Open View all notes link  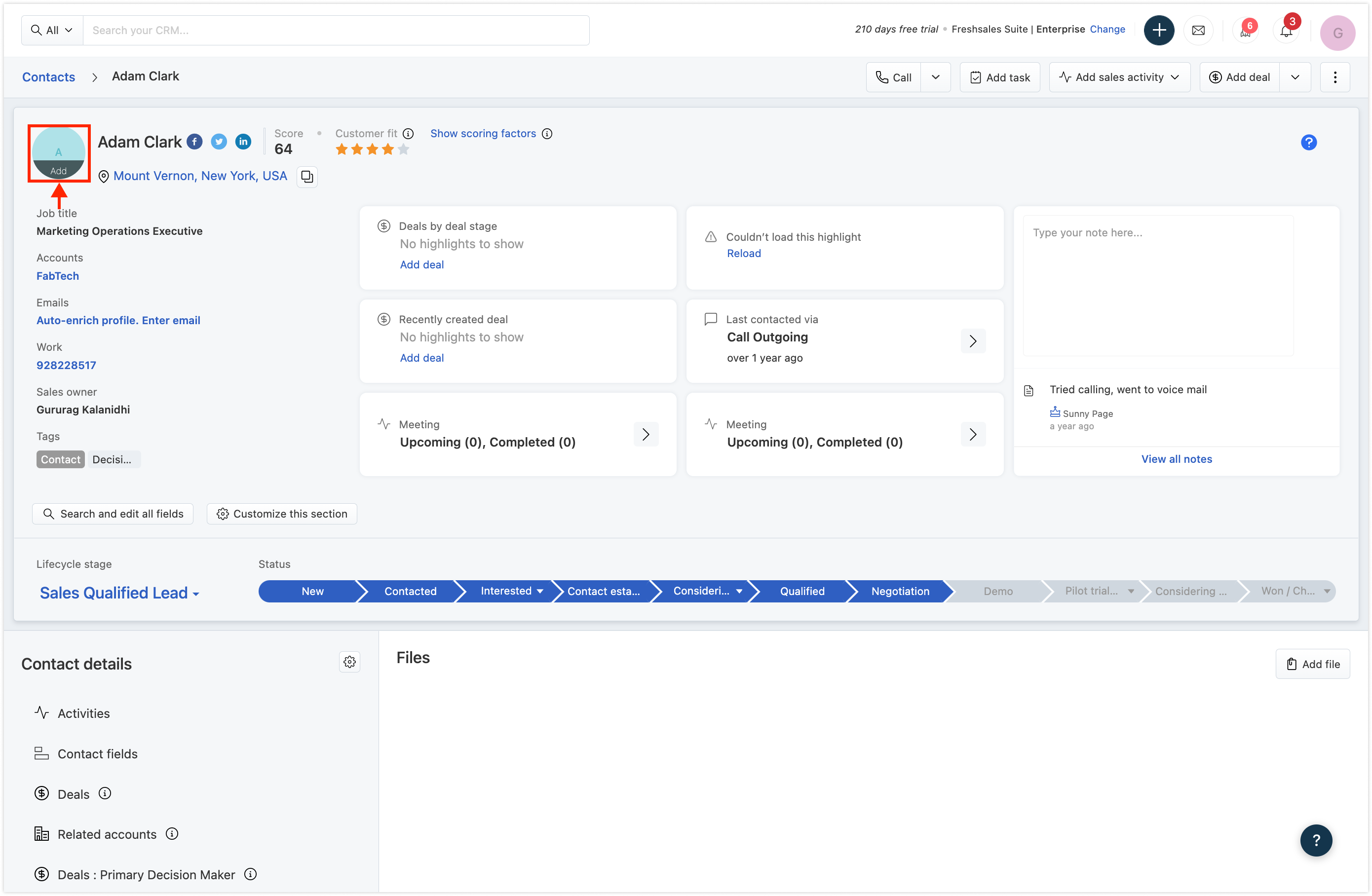1177,459
